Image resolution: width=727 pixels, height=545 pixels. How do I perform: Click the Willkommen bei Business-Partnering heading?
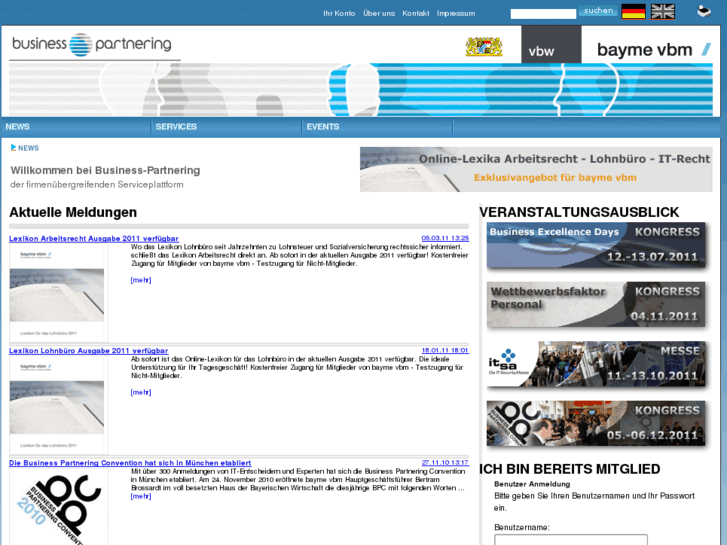tap(105, 170)
